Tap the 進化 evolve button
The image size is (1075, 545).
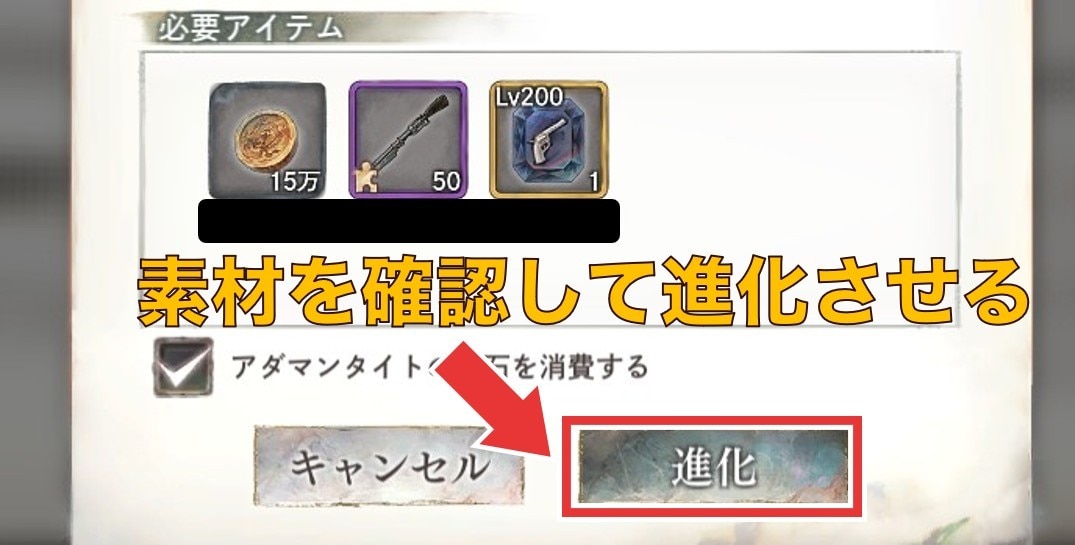(713, 467)
